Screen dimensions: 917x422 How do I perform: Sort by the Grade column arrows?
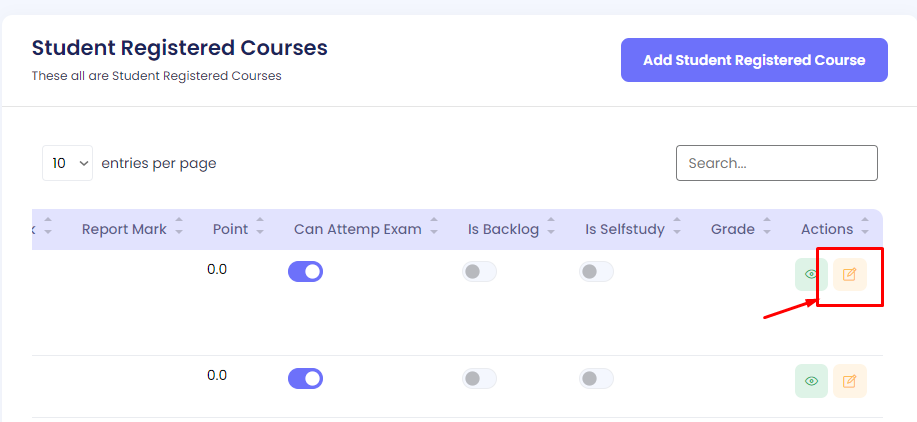pyautogui.click(x=767, y=229)
